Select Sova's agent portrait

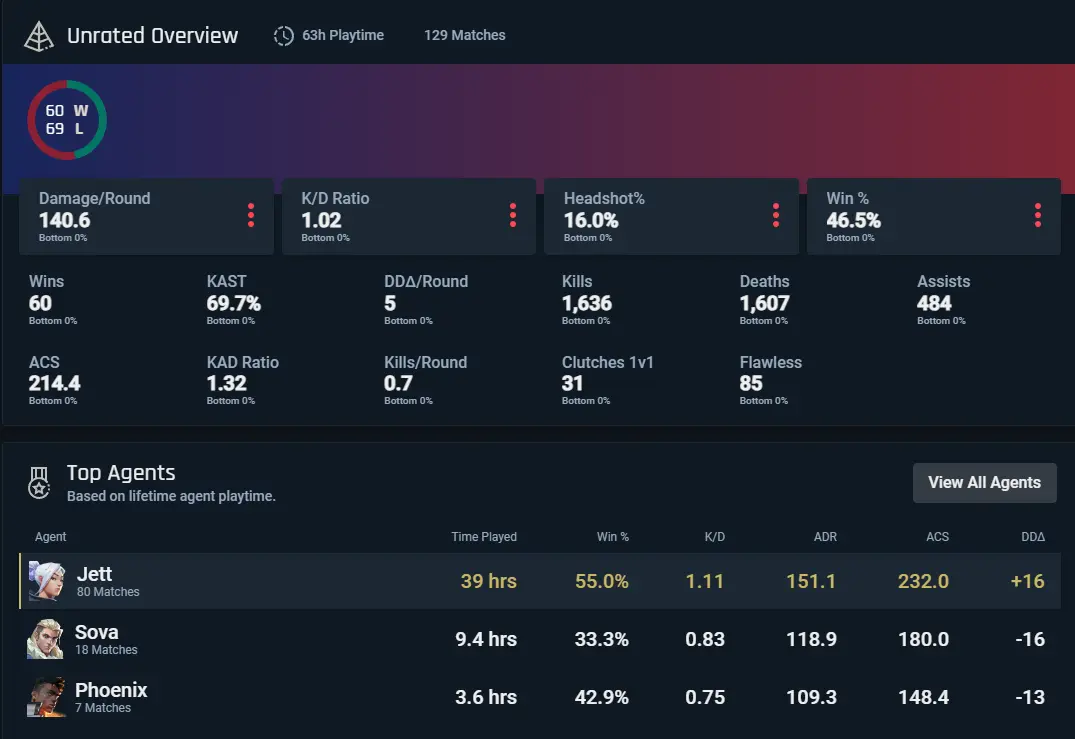[x=46, y=639]
